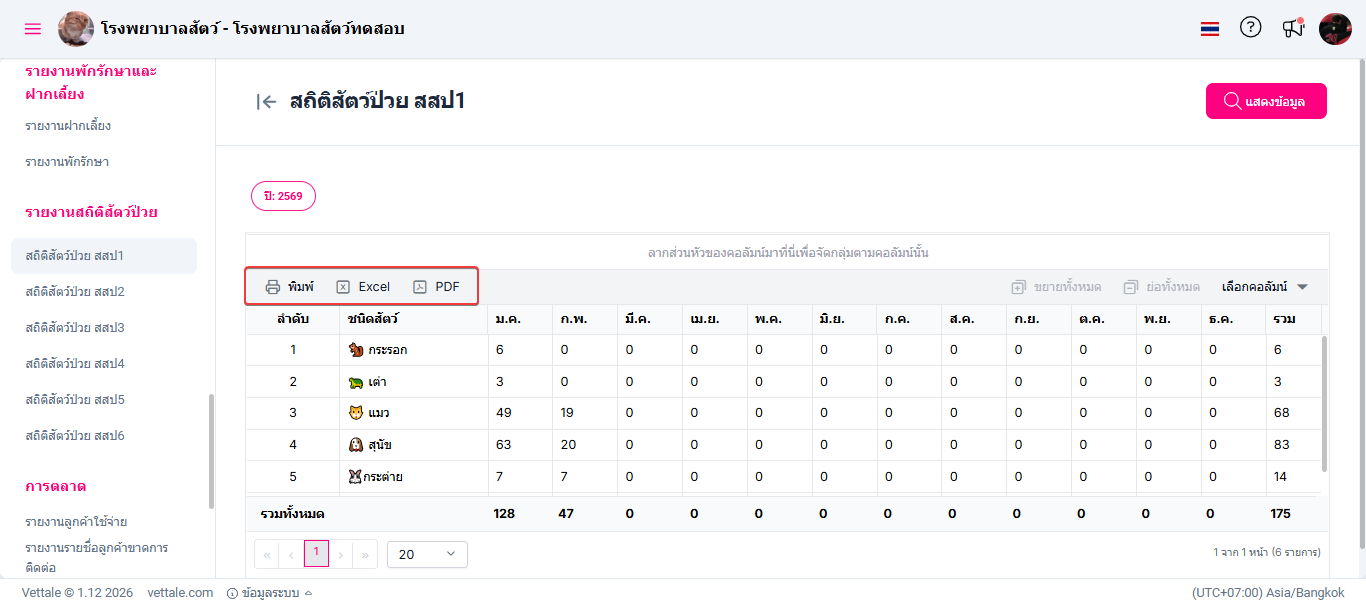Sort table by ชนิดสัตว์ column header
The width and height of the screenshot is (1366, 607).
point(373,319)
